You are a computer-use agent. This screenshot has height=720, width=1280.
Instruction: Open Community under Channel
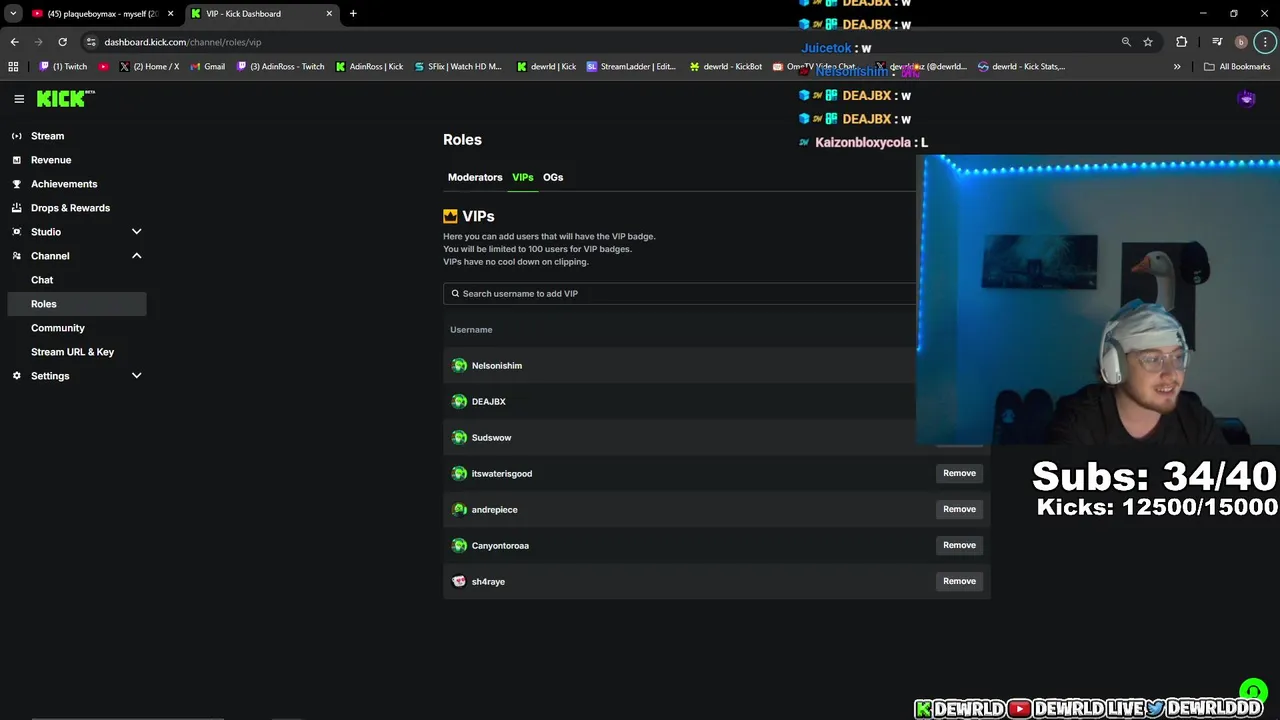point(58,328)
